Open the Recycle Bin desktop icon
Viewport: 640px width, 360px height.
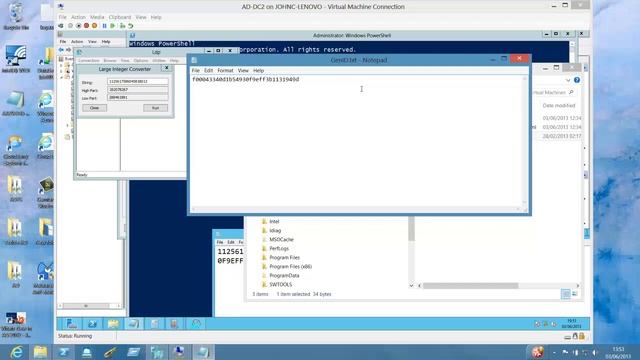point(16,16)
